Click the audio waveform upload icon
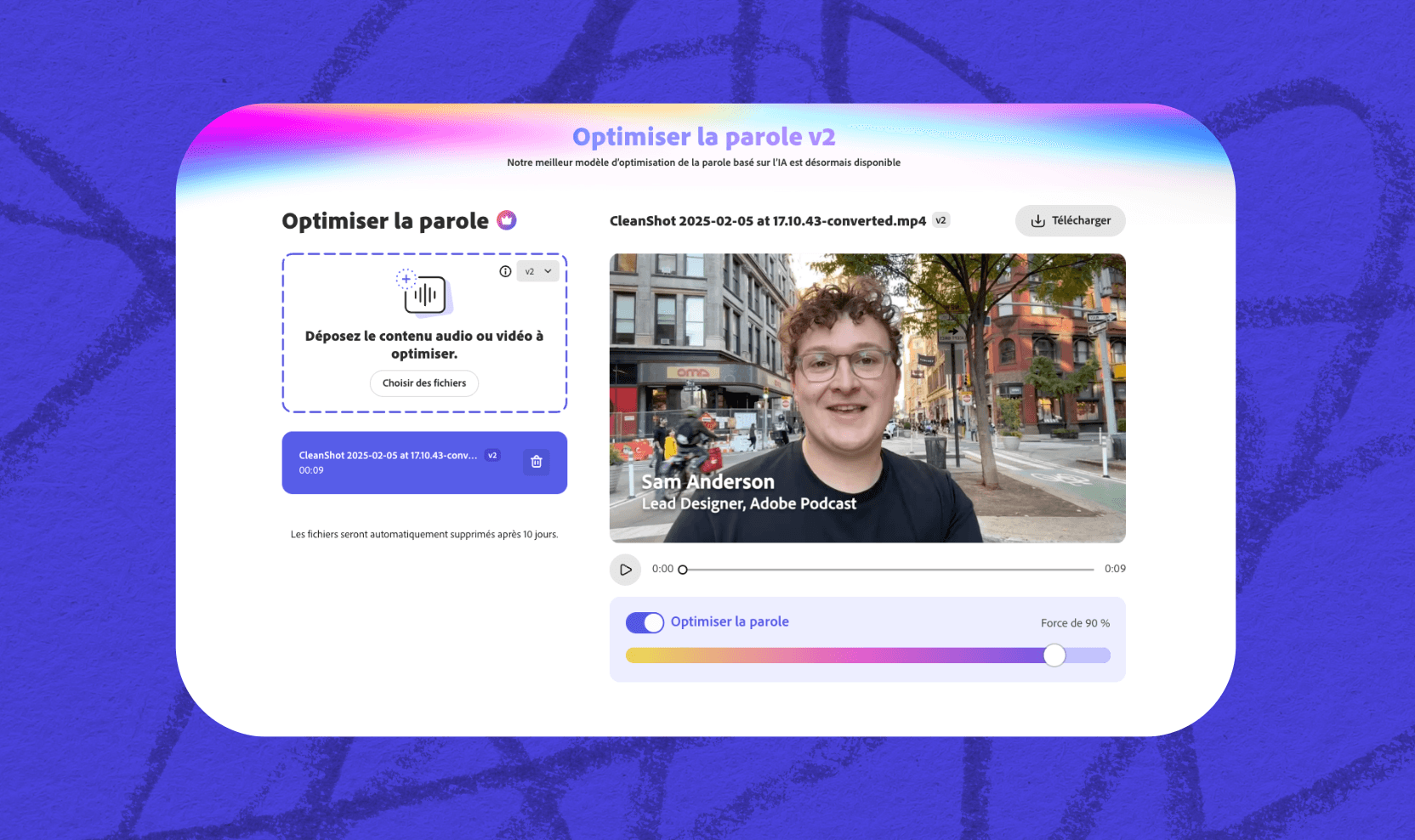Image resolution: width=1415 pixels, height=840 pixels. (x=424, y=292)
